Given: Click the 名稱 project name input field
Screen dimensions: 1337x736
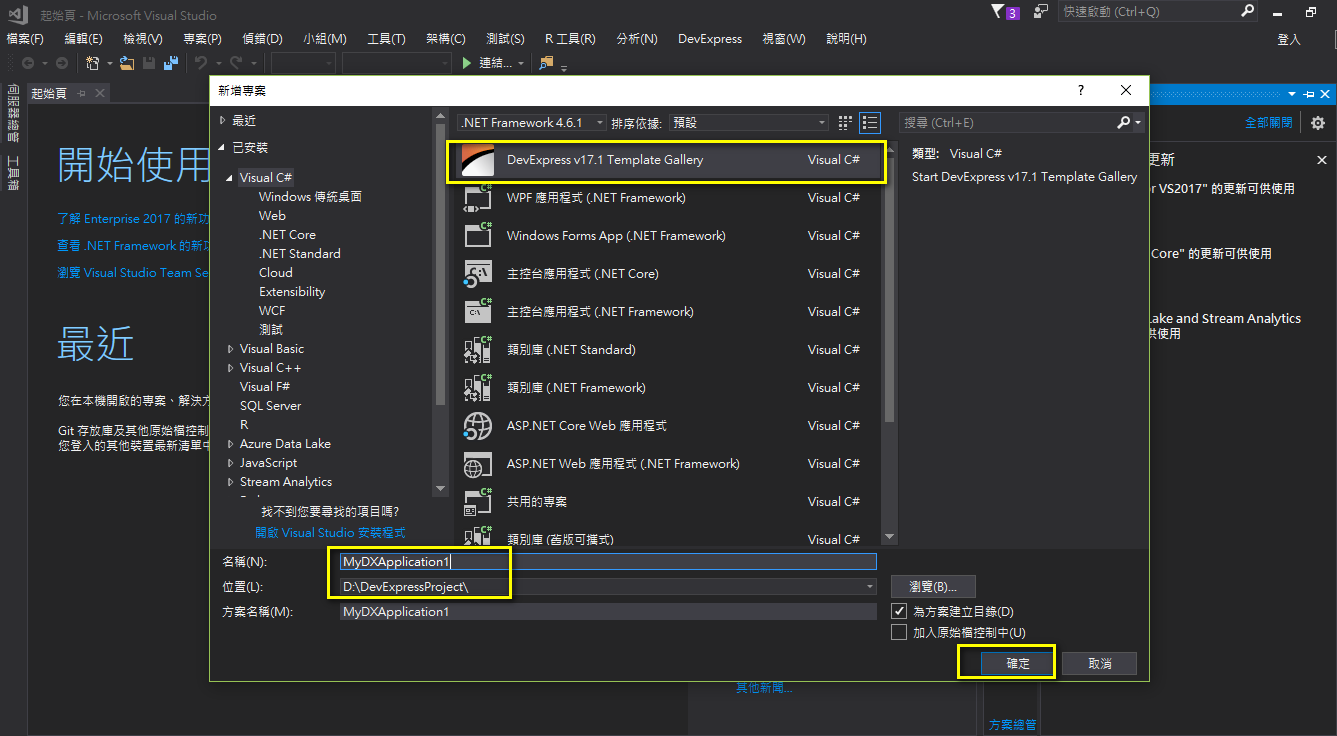Looking at the screenshot, I should point(608,562).
